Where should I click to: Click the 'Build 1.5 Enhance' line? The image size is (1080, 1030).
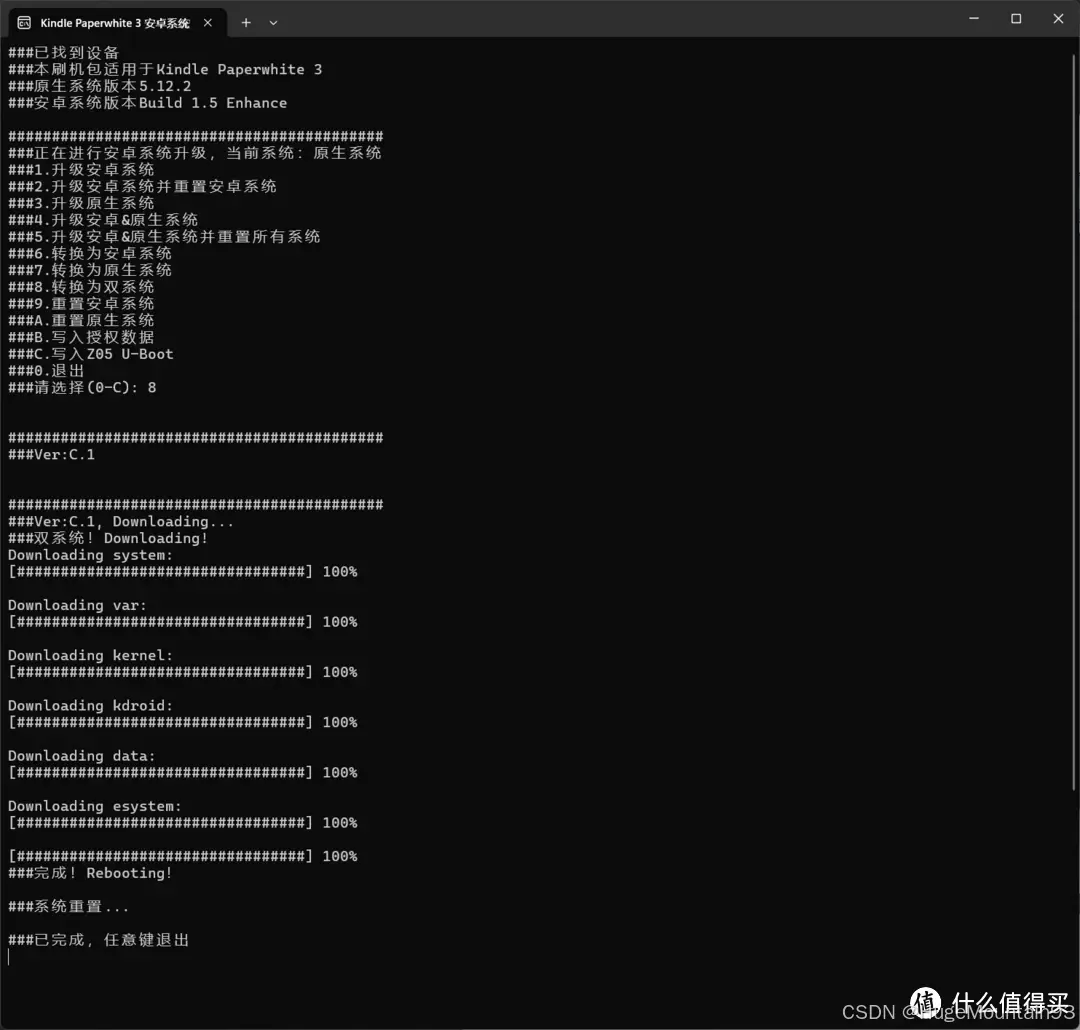[147, 103]
